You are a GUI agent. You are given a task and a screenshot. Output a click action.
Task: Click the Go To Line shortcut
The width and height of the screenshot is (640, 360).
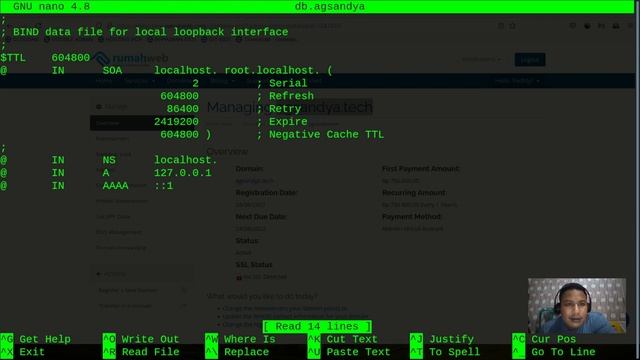click(554, 352)
